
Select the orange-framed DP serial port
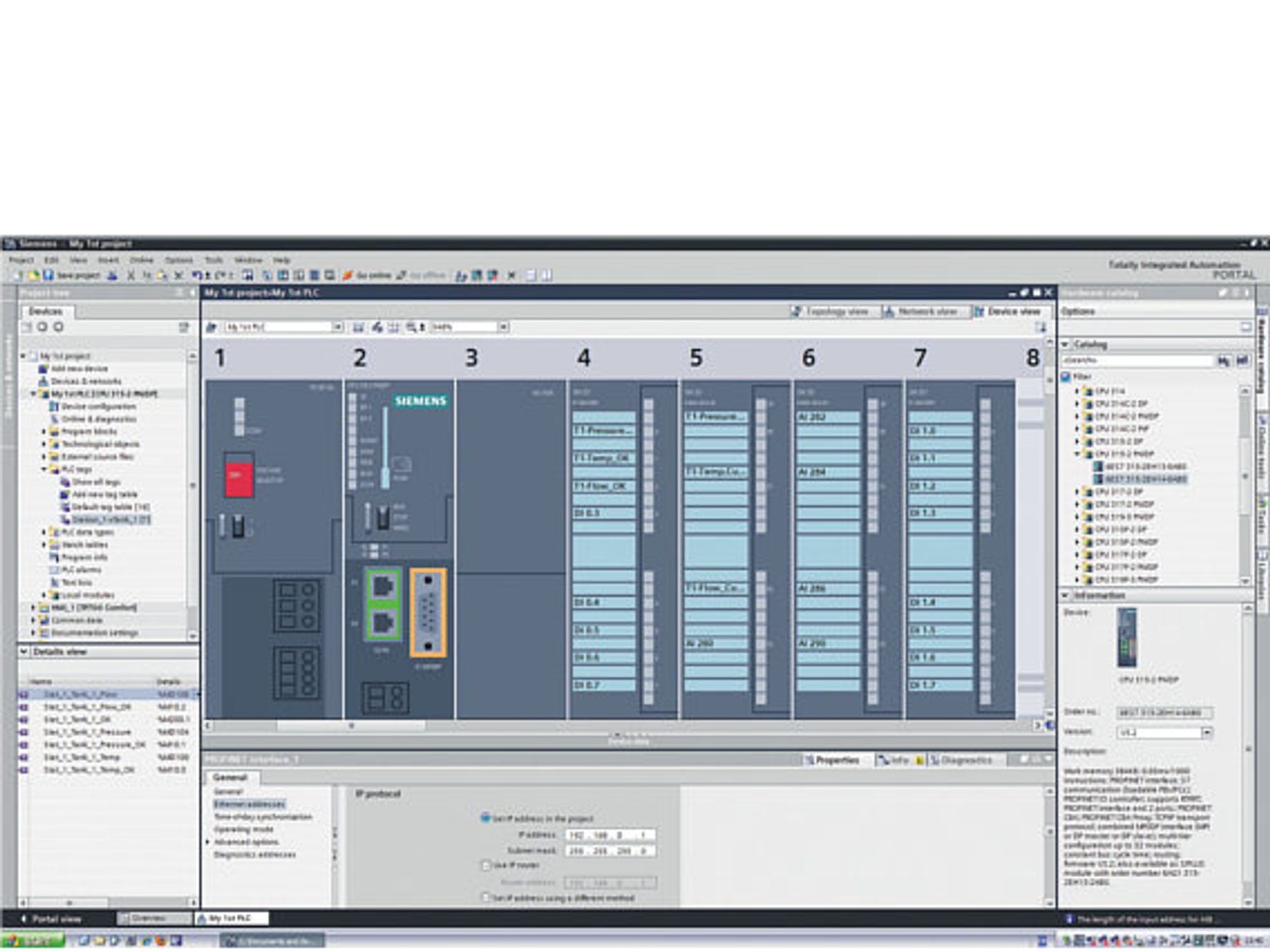(427, 612)
